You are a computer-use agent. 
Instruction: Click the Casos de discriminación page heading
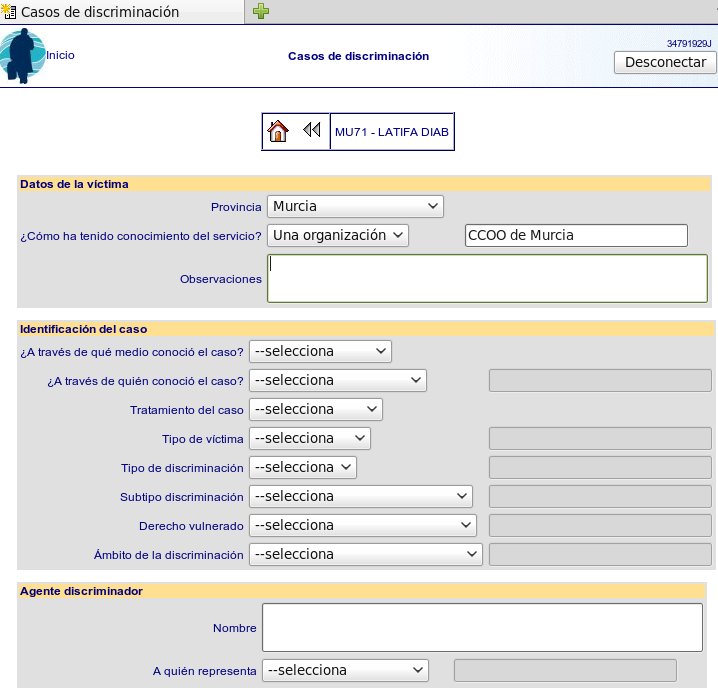[x=359, y=56]
